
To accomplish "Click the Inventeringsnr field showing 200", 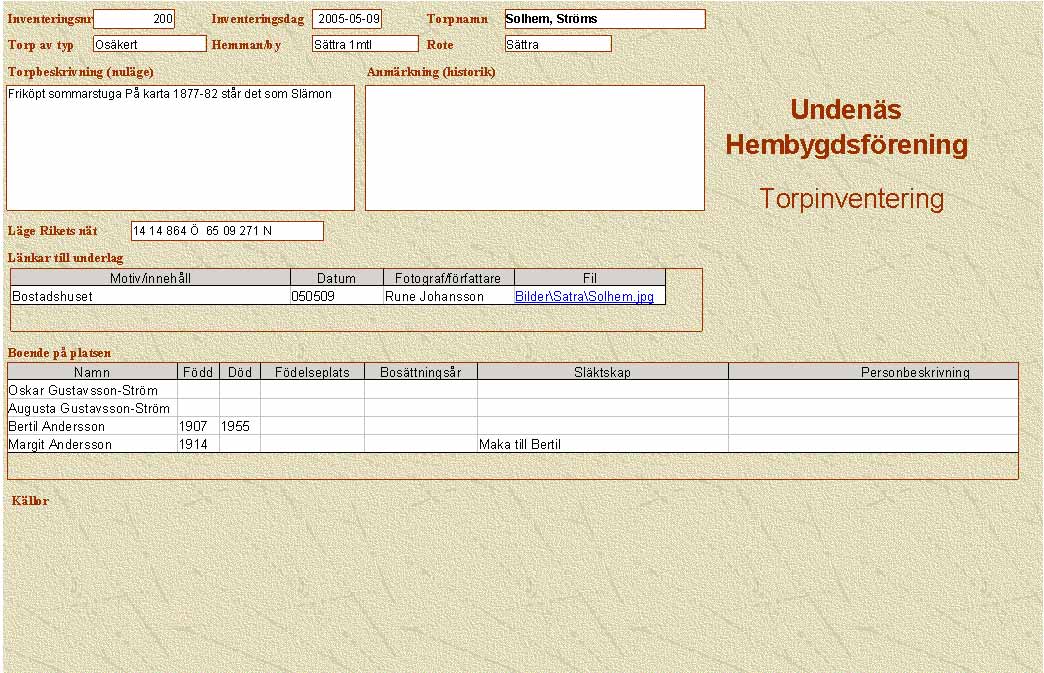I will click(x=134, y=19).
